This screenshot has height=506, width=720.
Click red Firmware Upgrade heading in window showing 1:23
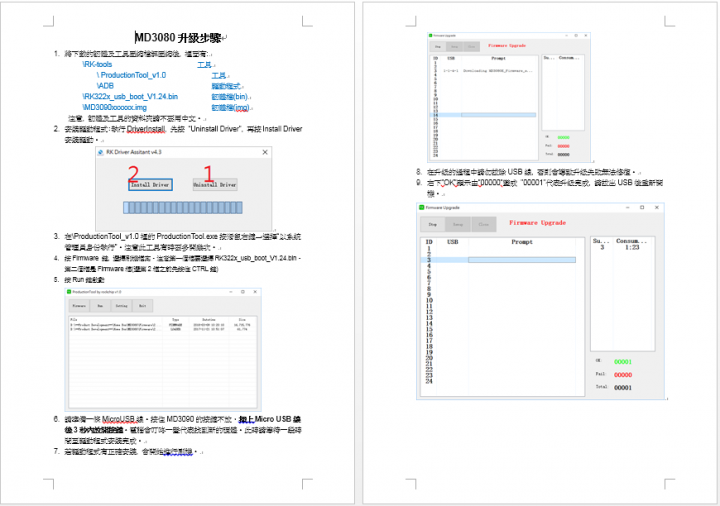click(537, 223)
